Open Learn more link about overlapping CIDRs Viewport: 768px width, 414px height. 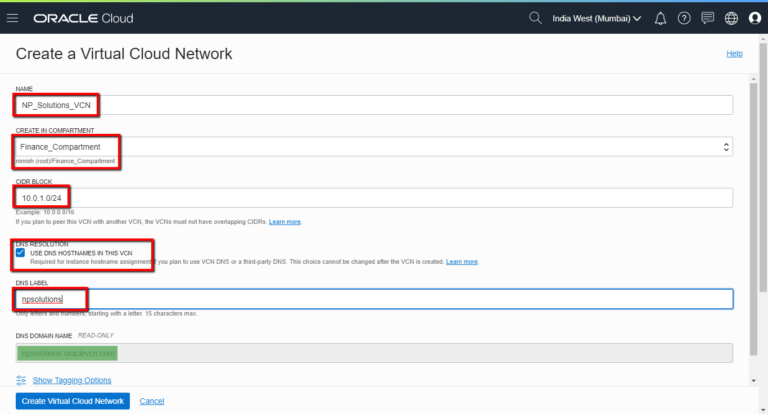point(285,222)
